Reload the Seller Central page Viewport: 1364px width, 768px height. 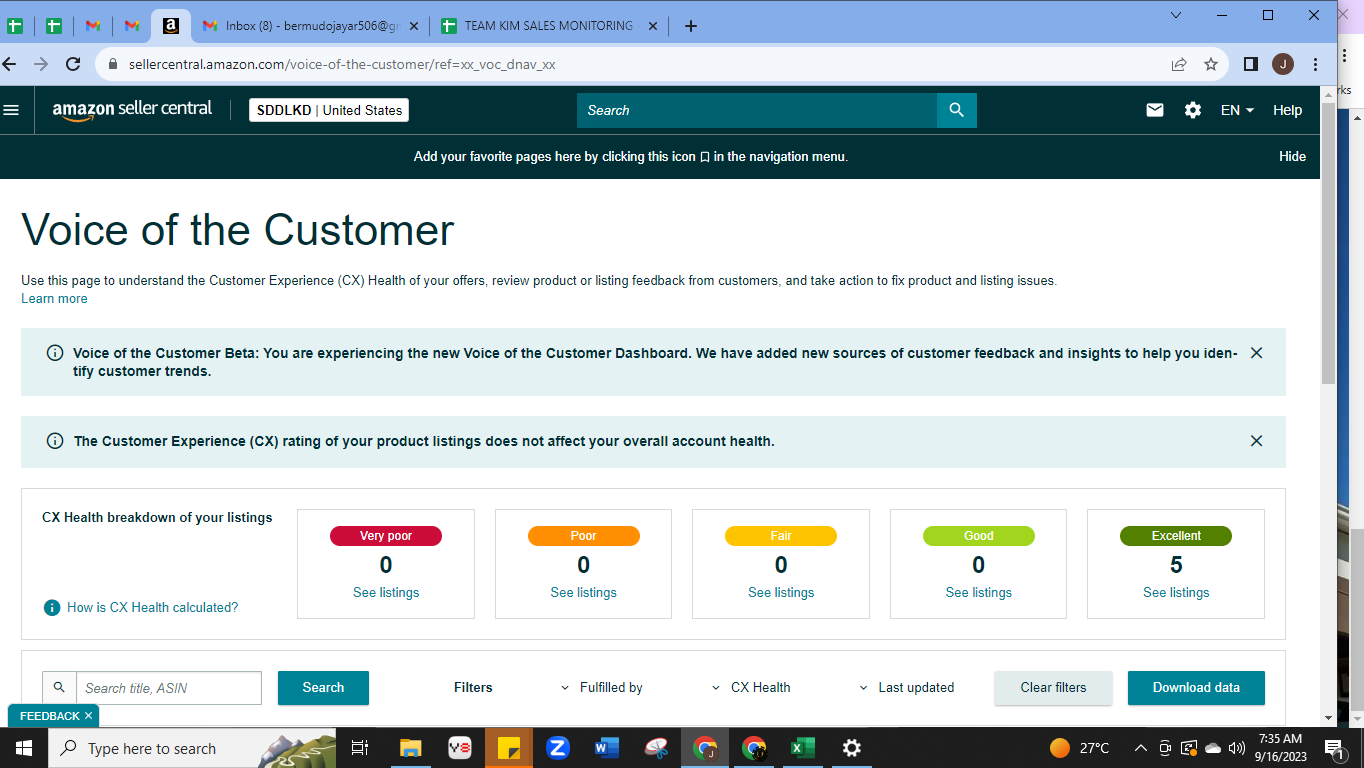click(73, 64)
